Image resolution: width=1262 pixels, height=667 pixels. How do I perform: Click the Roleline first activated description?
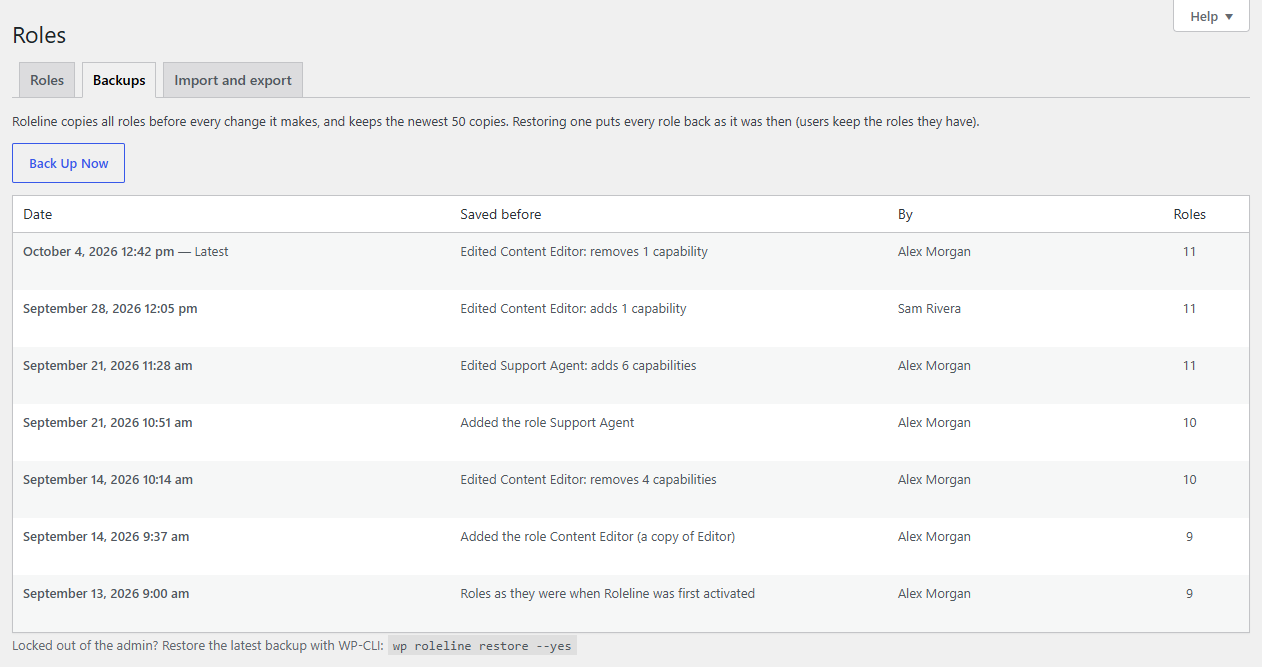tap(607, 594)
